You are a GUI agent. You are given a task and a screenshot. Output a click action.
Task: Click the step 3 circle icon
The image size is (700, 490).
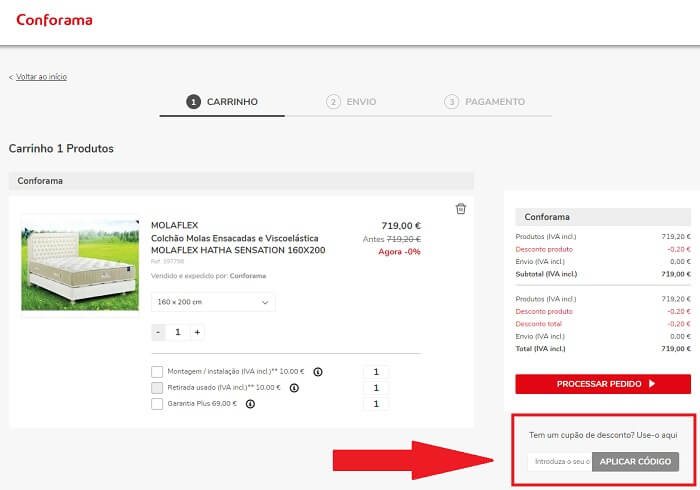451,102
